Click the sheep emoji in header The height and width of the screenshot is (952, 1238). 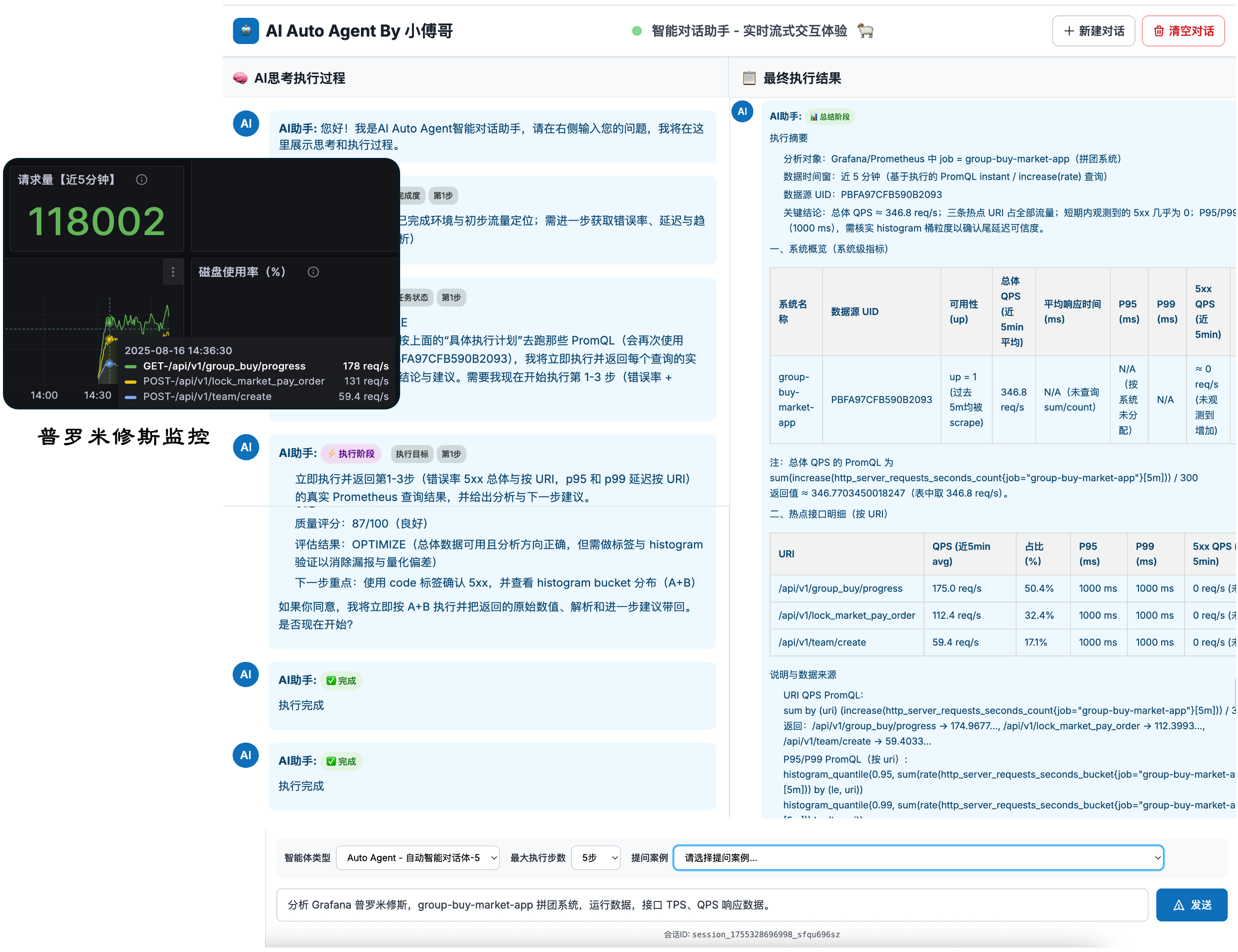(866, 31)
